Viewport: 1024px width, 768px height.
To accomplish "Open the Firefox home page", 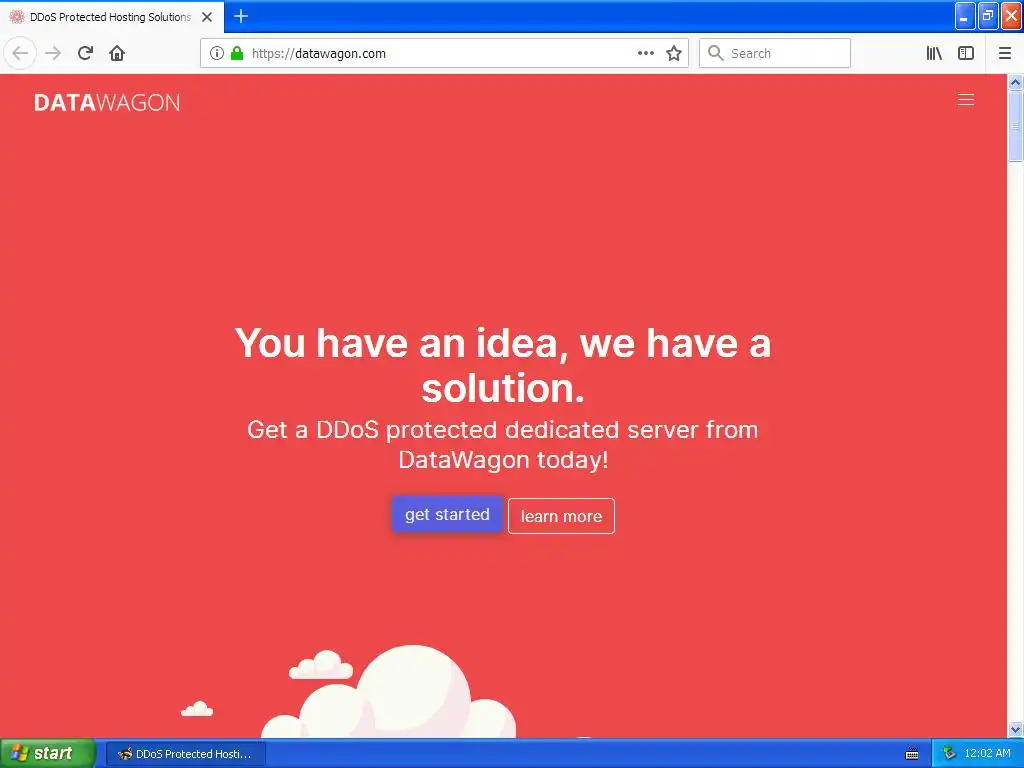I will [118, 53].
